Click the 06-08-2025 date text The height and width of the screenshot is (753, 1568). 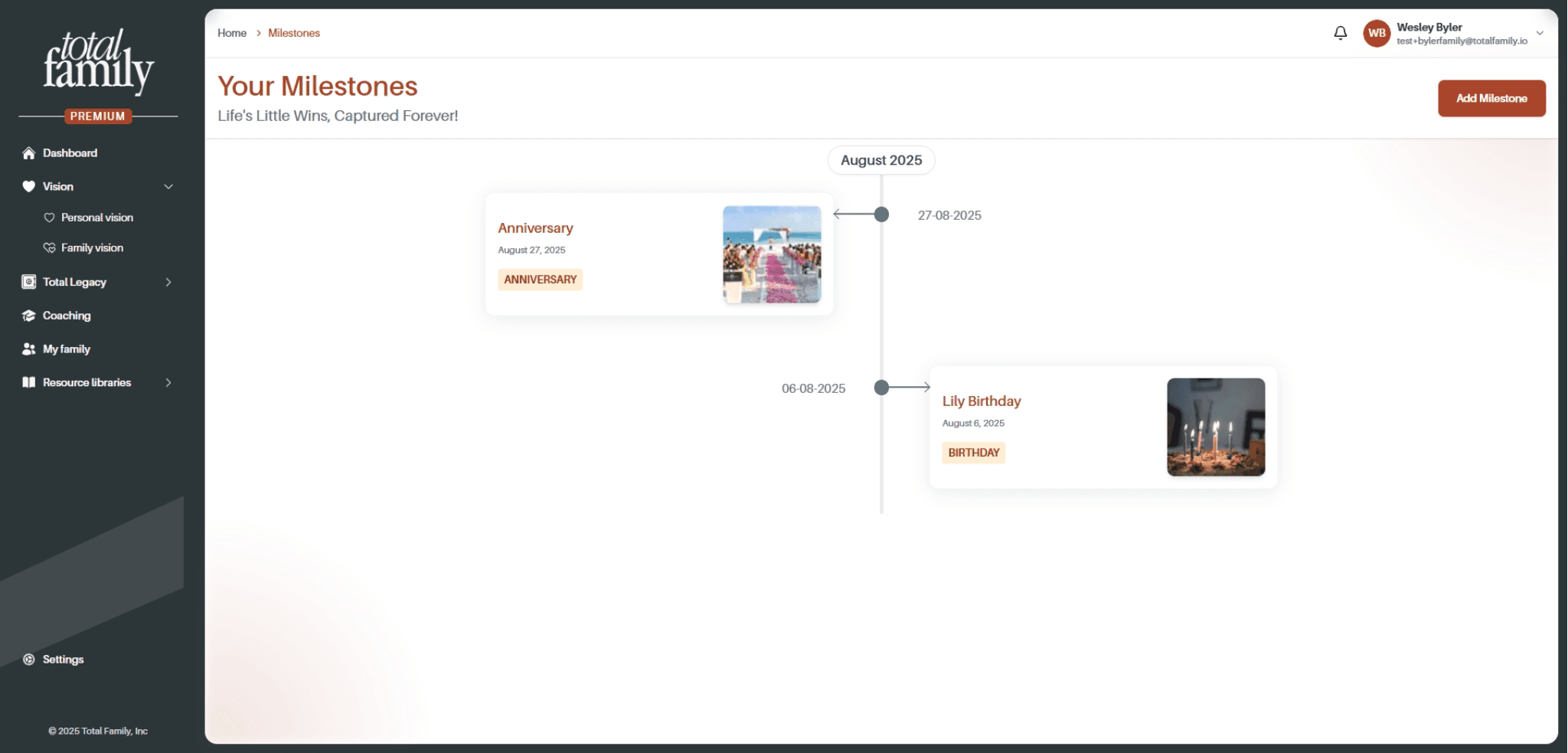(813, 388)
